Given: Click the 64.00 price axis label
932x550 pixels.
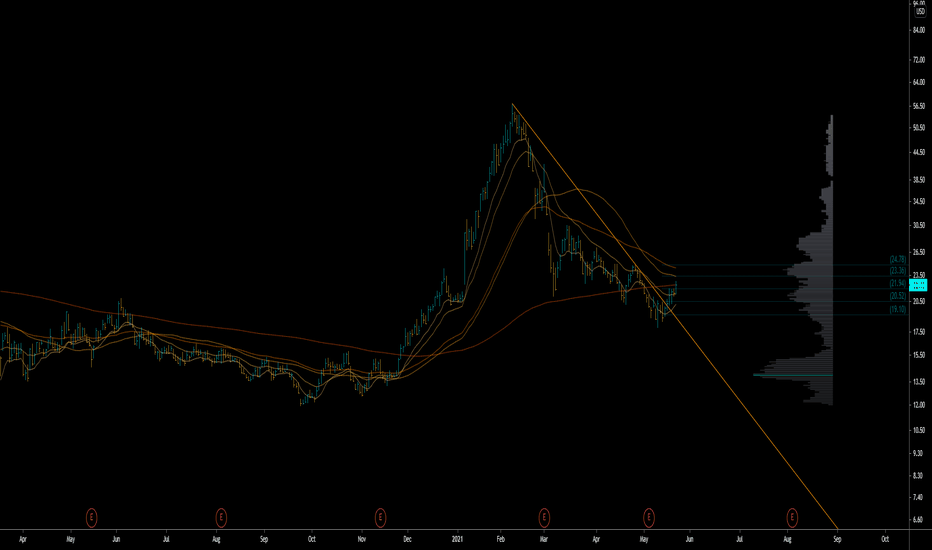Looking at the screenshot, I should tap(919, 83).
